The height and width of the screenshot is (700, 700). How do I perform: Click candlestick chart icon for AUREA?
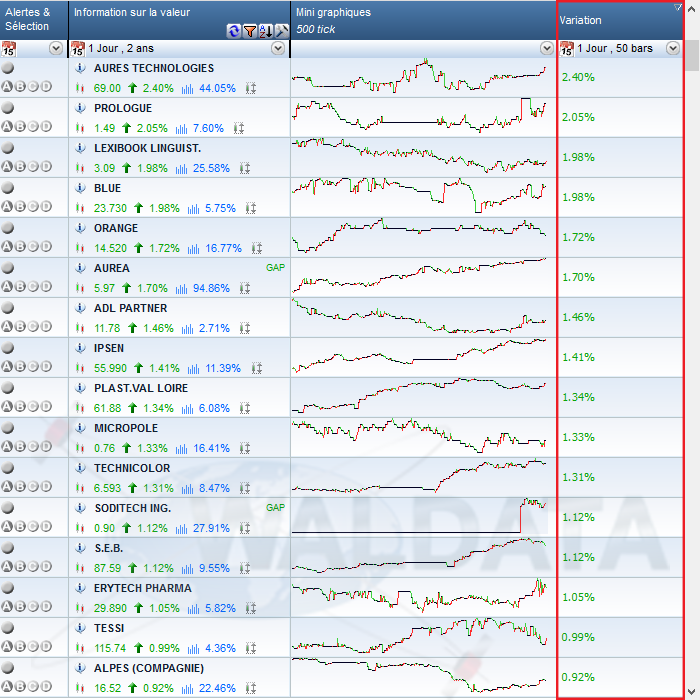(80, 288)
